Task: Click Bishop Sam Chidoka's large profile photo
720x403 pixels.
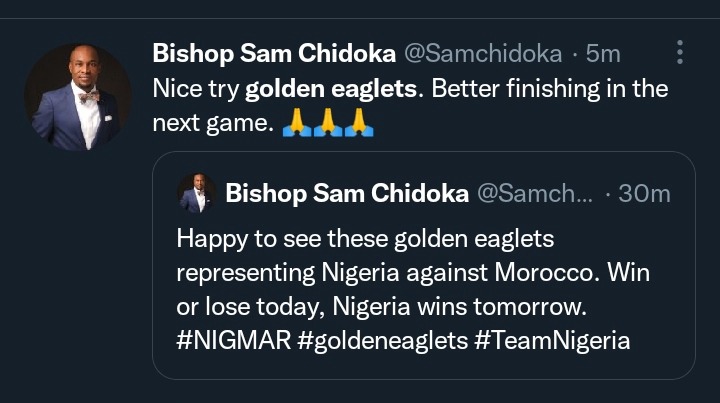Action: (77, 98)
